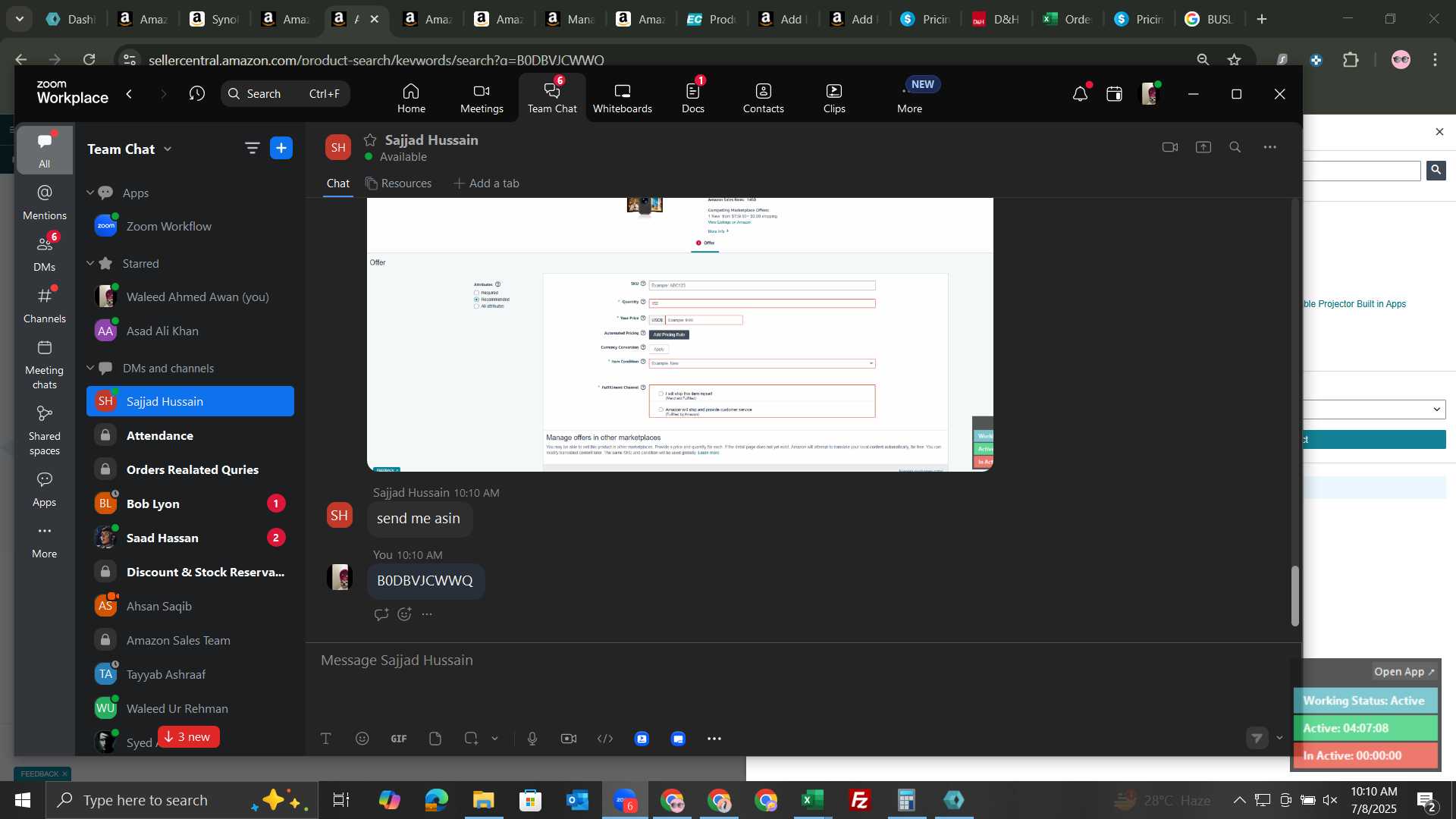Viewport: 1456px width, 819px height.
Task: Click Add a tab
Action: click(x=486, y=184)
